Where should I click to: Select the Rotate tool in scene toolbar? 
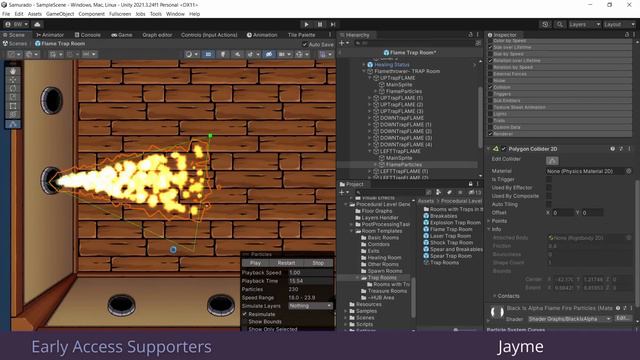click(13, 88)
